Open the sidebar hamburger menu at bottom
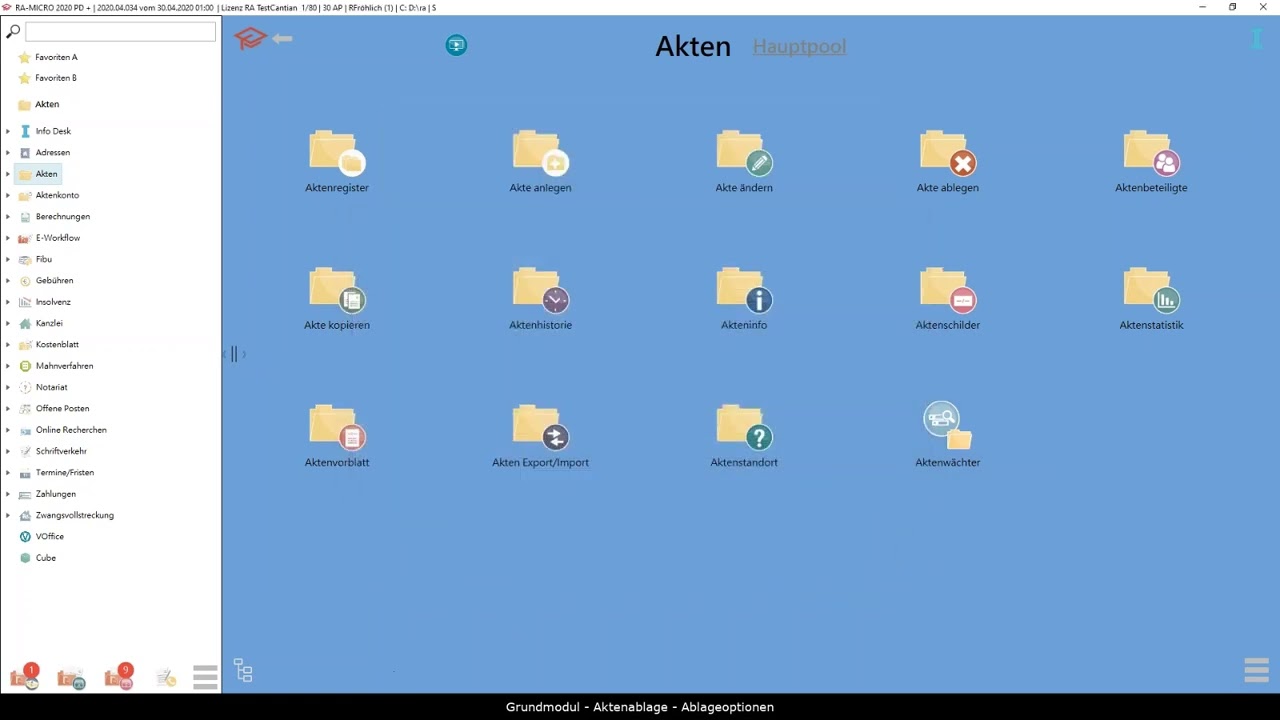The image size is (1280, 720). pyautogui.click(x=205, y=678)
